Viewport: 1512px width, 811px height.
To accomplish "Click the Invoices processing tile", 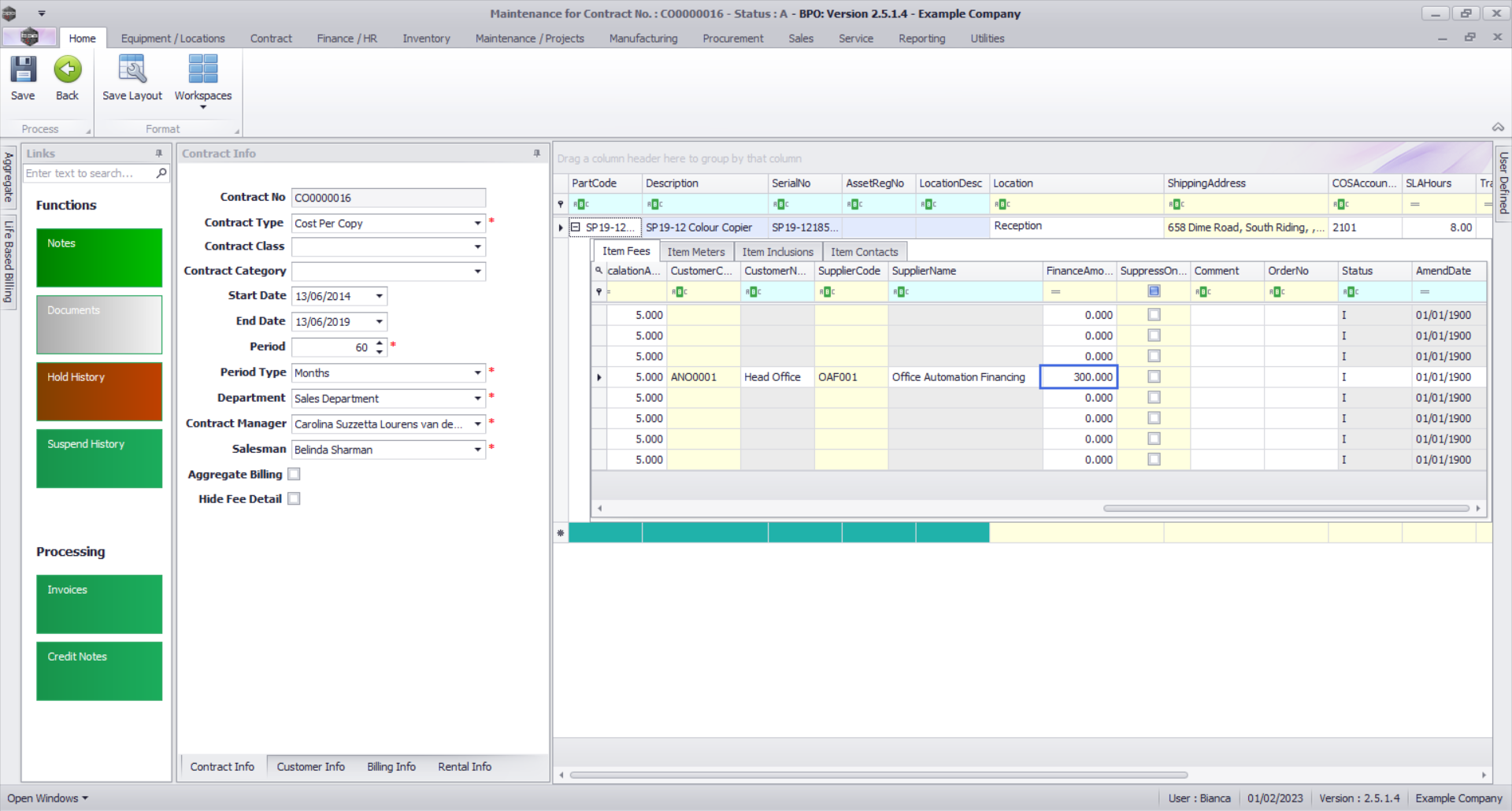I will (x=99, y=604).
